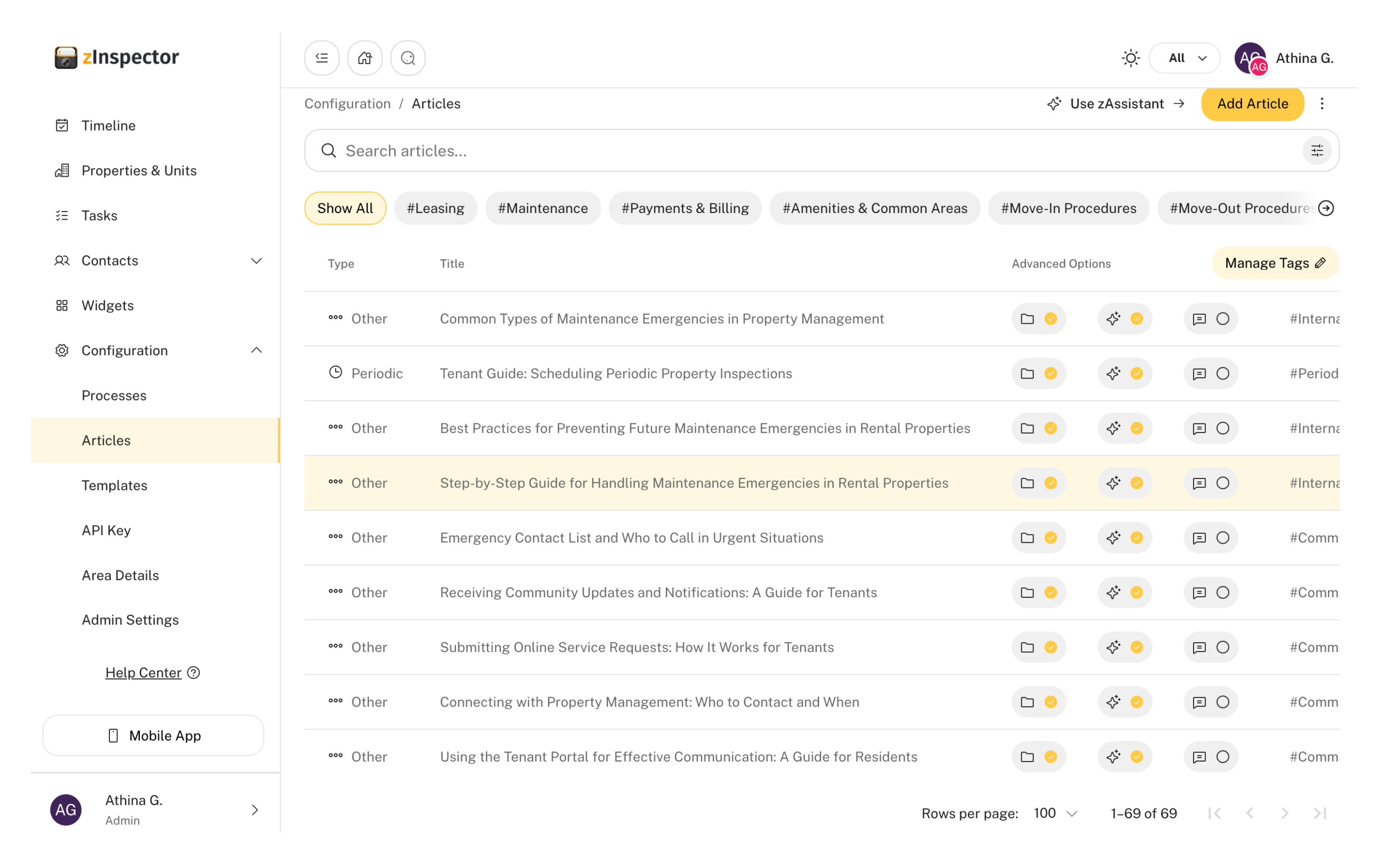Click Use zAssistant link
The width and height of the screenshot is (1392, 868).
[1117, 104]
